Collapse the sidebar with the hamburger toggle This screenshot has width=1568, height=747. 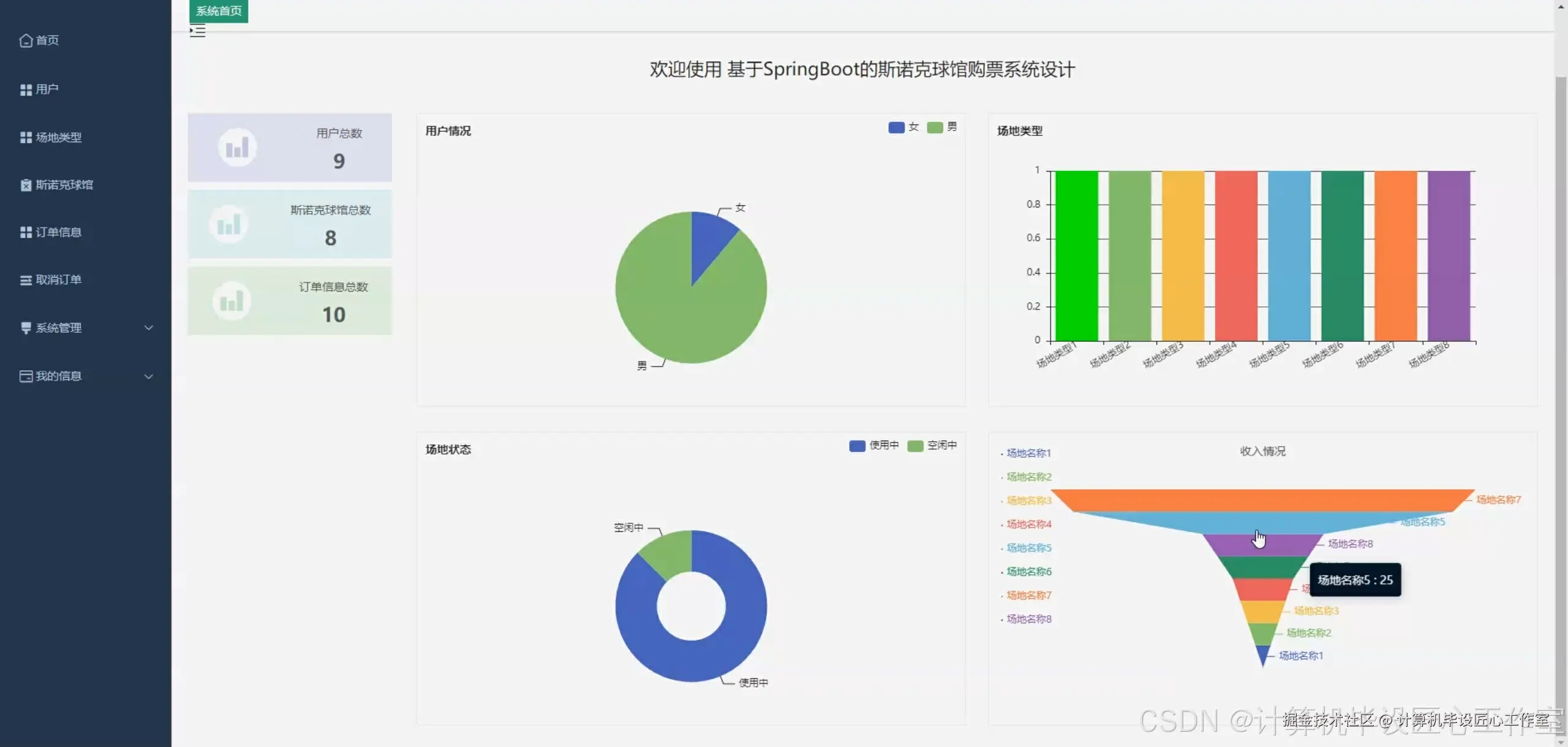(197, 30)
